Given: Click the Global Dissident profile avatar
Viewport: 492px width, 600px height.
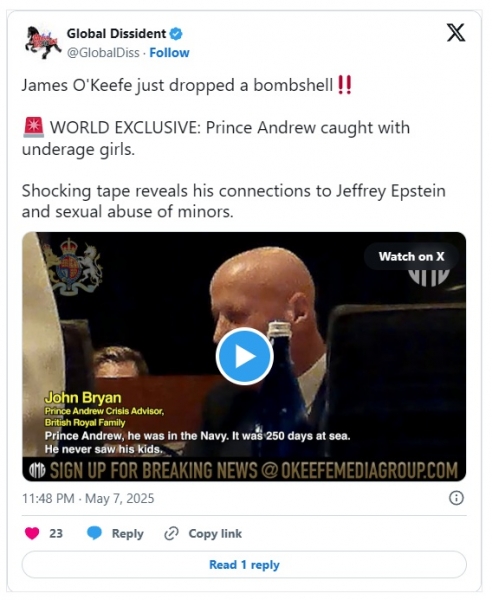Looking at the screenshot, I should click(x=43, y=42).
